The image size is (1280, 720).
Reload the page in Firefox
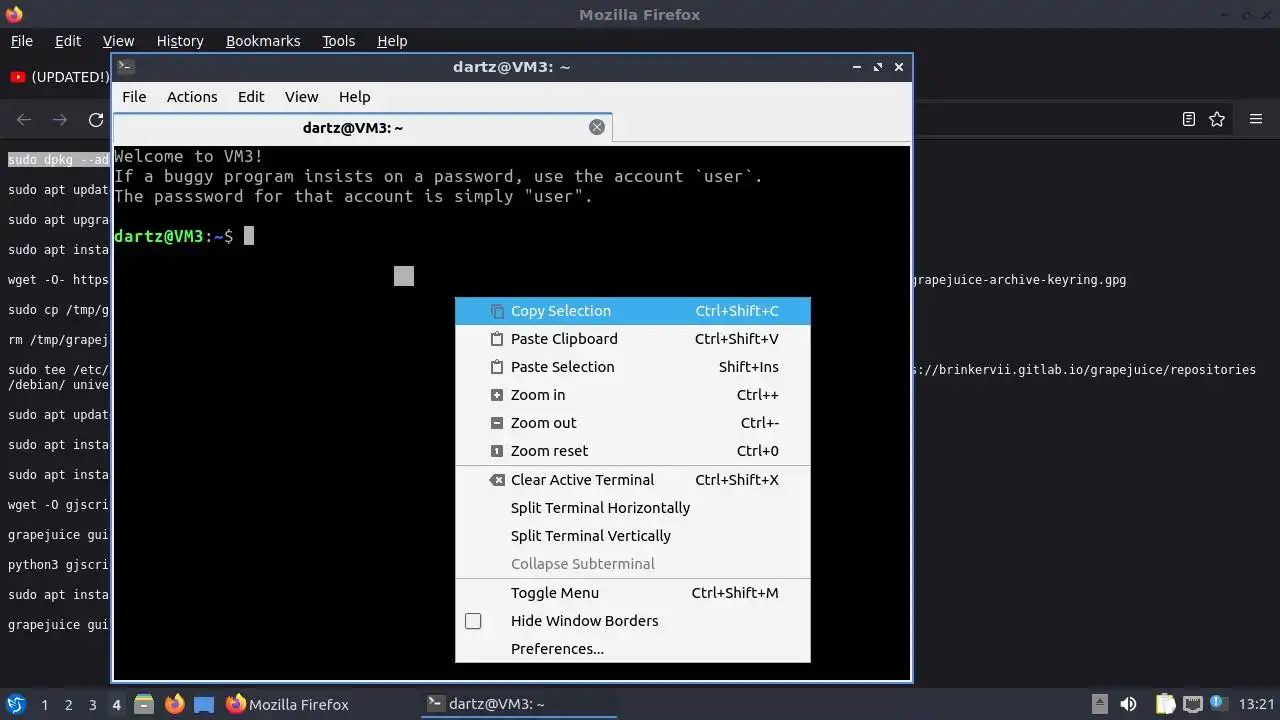[96, 120]
